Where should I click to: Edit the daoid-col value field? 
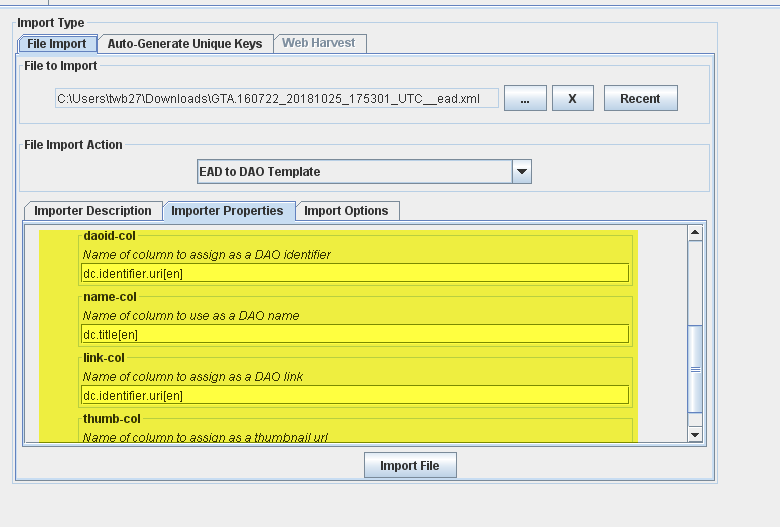354,273
